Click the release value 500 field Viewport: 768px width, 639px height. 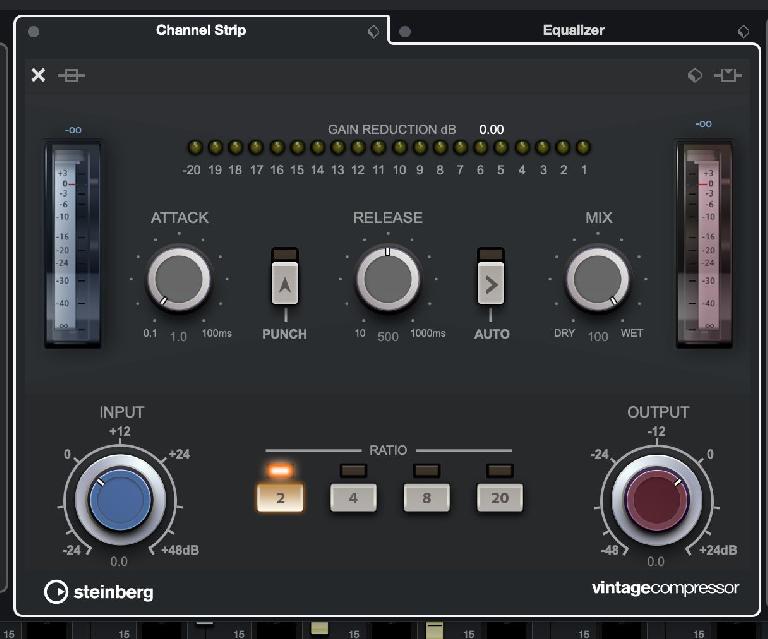coord(387,337)
